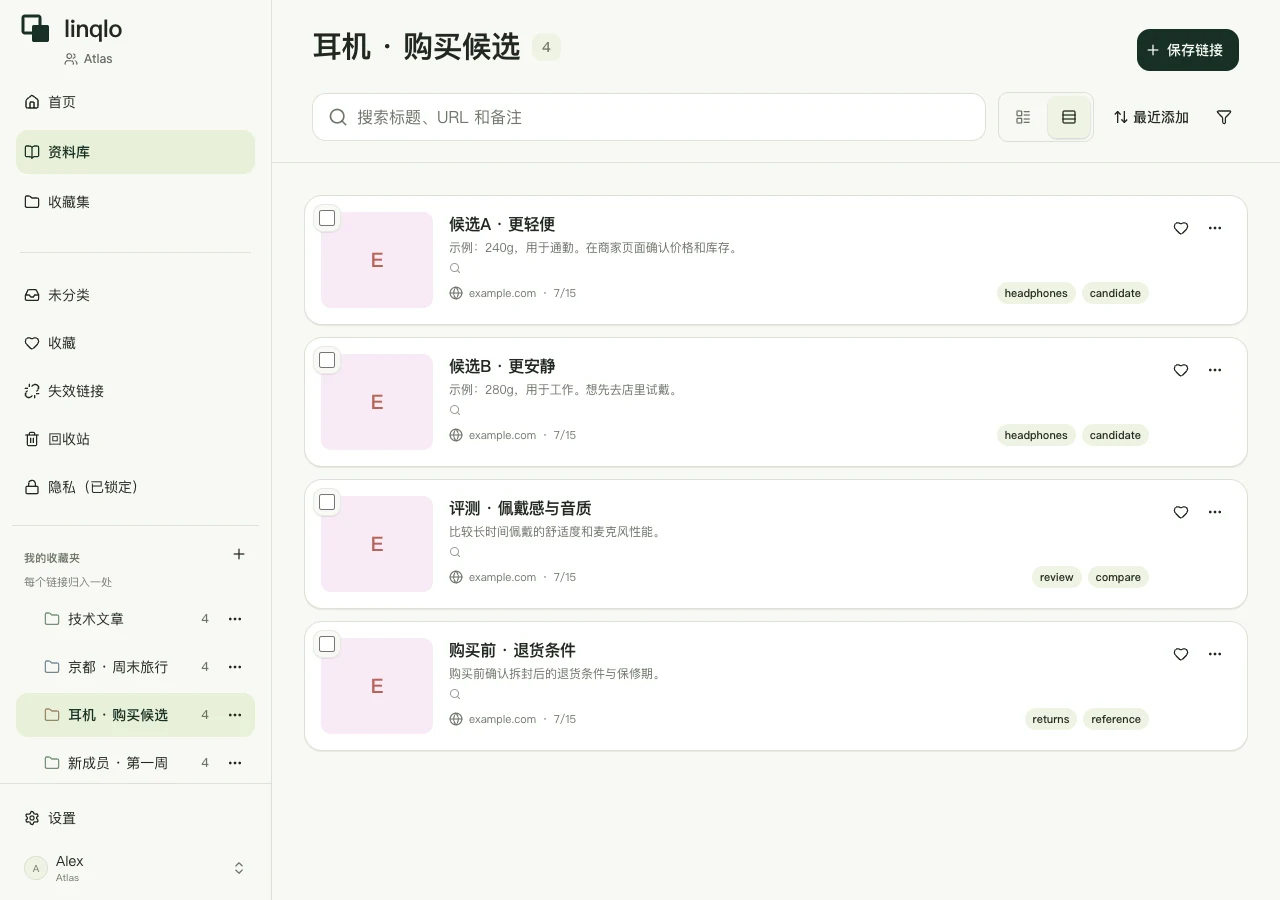Viewport: 1280px width, 900px height.
Task: Click thumbnail of 评测 · 佩戴感与音质
Action: pyautogui.click(x=377, y=544)
